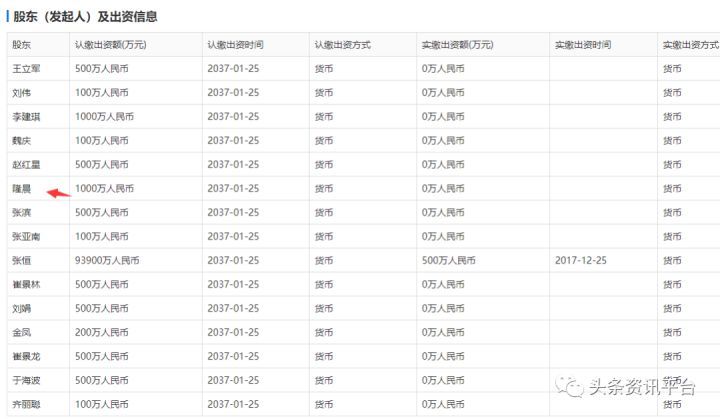Select shareholder name 赵红星
Screen dimensions: 720x419
(x=26, y=164)
